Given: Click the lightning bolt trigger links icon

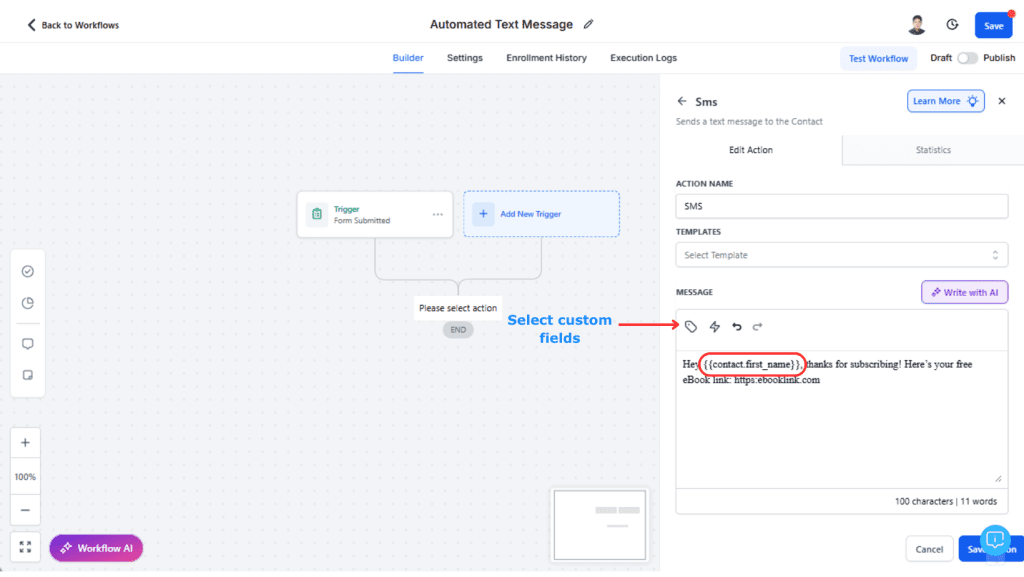Looking at the screenshot, I should point(715,327).
